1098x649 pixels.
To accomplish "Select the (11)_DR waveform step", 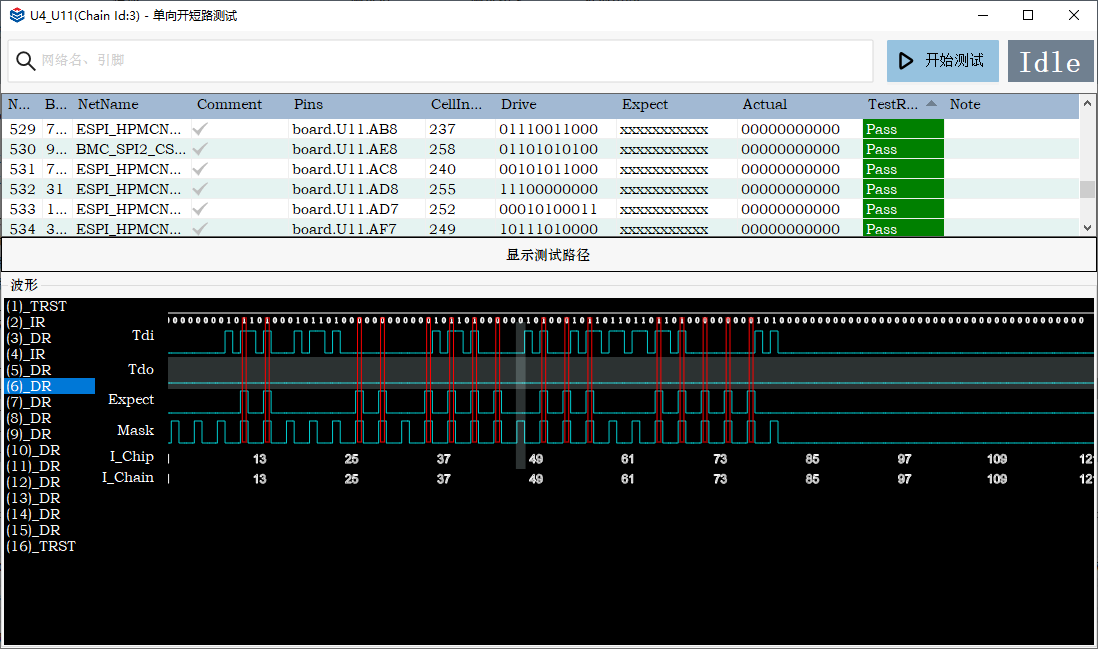I will click(33, 466).
